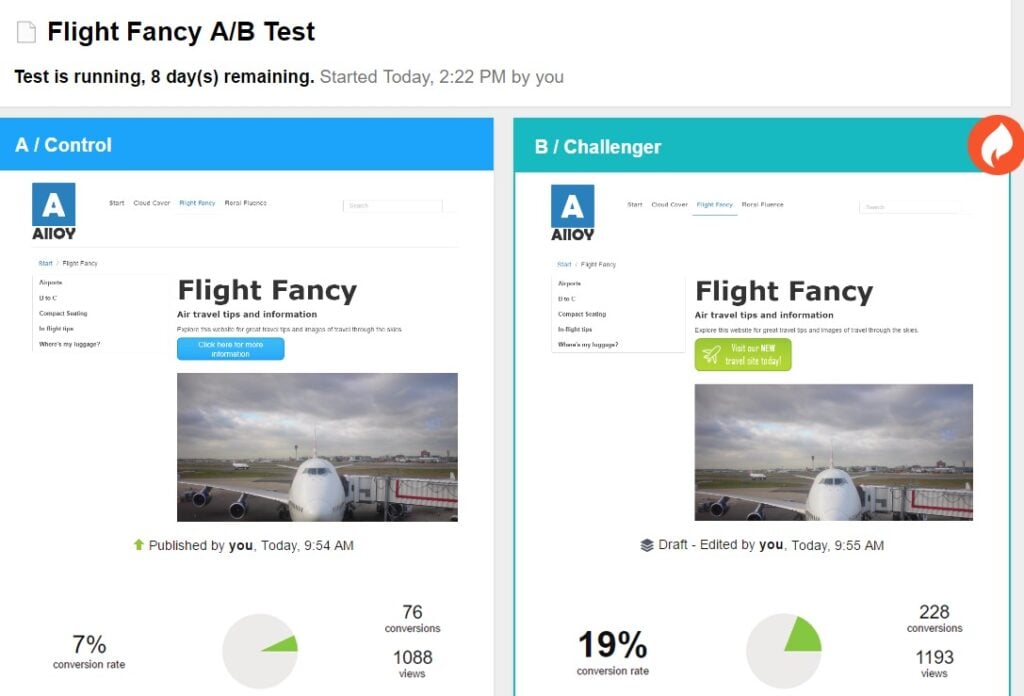This screenshot has width=1024, height=696.
Task: Select the Alloy logo in the Challenger preview
Action: pos(572,209)
